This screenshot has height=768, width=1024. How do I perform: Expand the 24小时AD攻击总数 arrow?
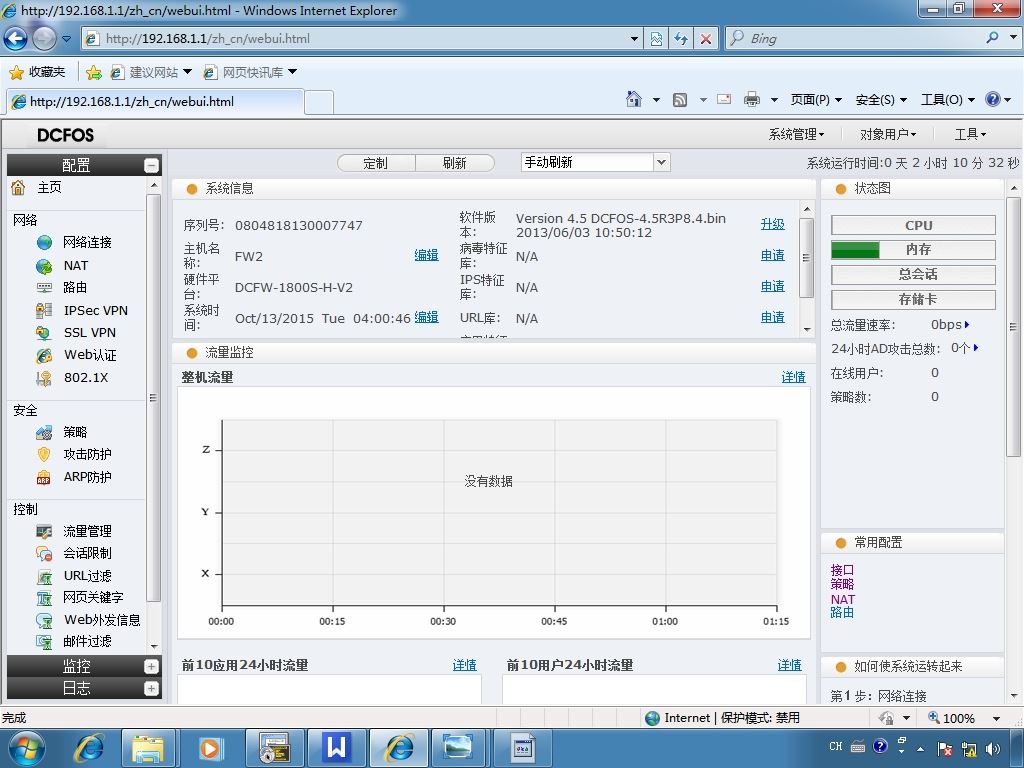click(976, 348)
